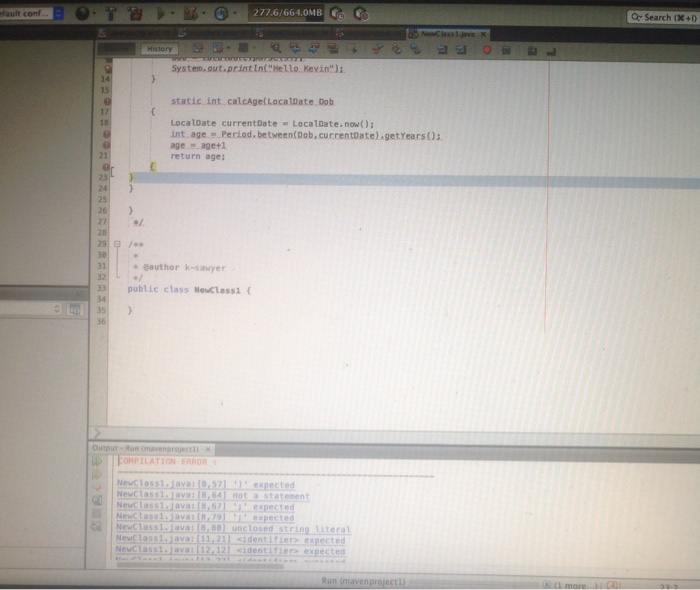Screen dimensions: 700x590
Task: Click error marker beside Period.between line
Action: coord(106,134)
